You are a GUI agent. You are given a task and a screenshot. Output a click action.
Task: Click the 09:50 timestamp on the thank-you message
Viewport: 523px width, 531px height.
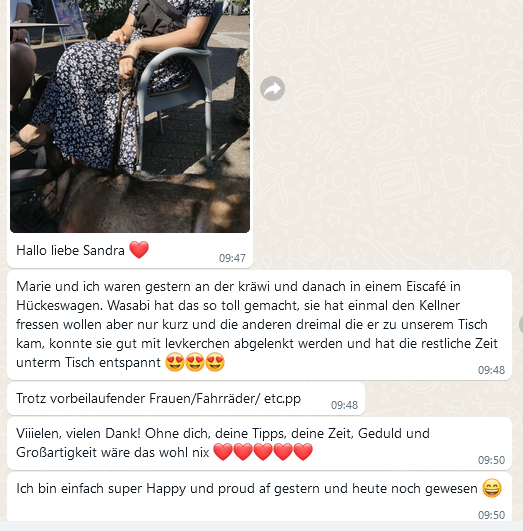(491, 460)
